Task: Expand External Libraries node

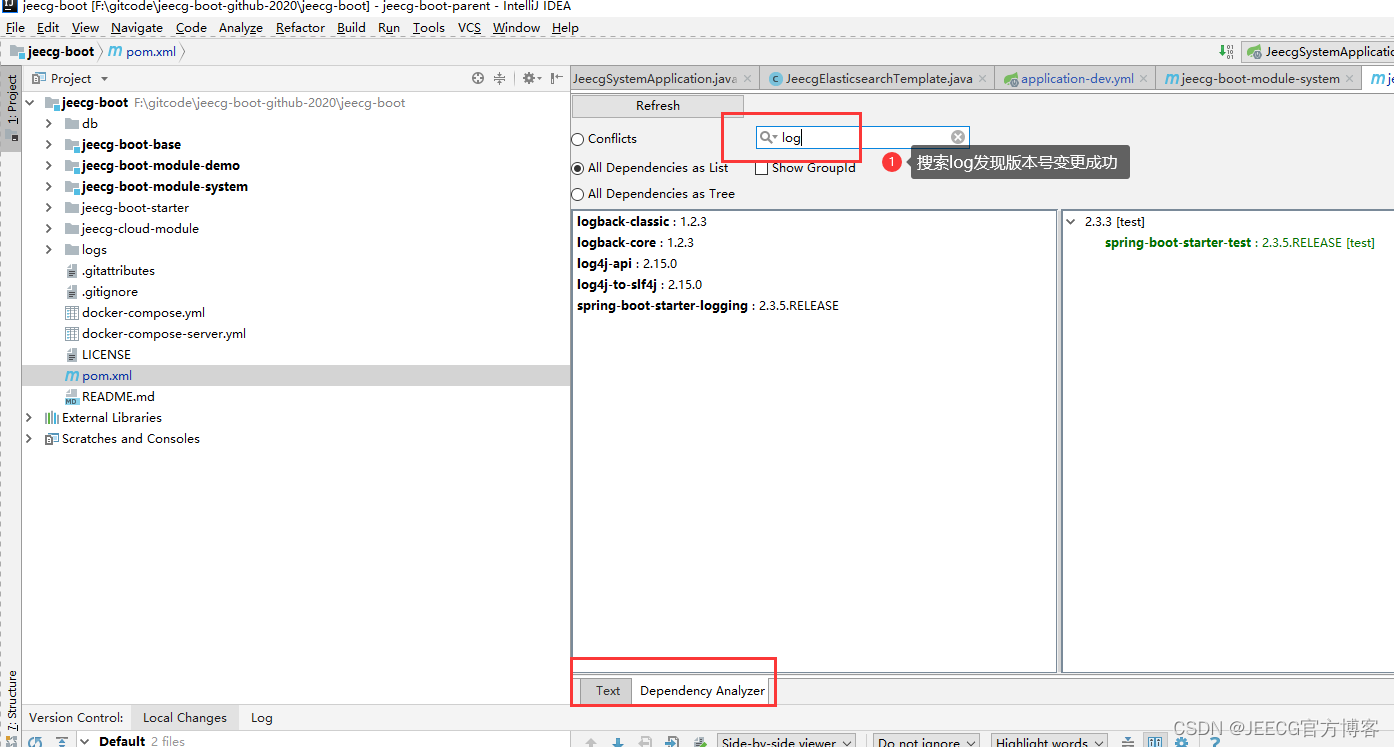Action: point(29,418)
